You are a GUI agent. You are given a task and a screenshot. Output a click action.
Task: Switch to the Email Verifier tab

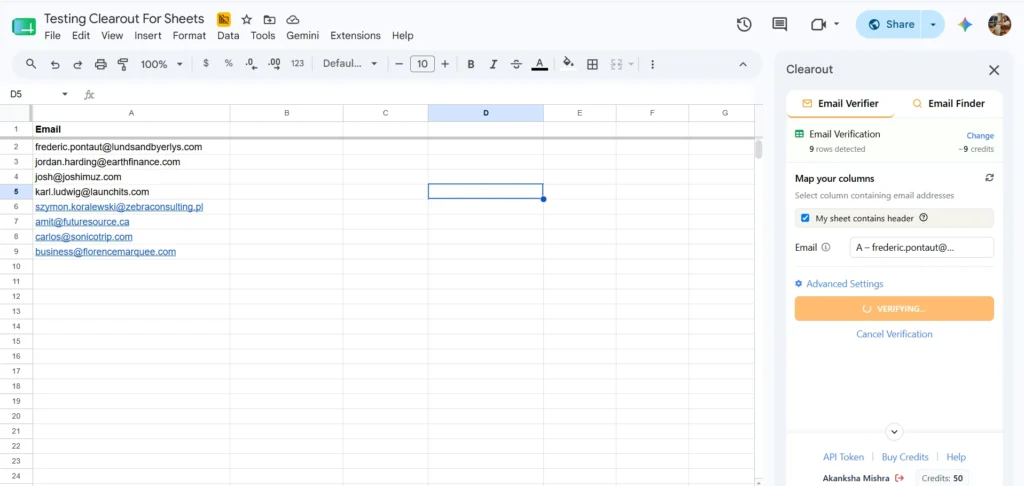[840, 103]
